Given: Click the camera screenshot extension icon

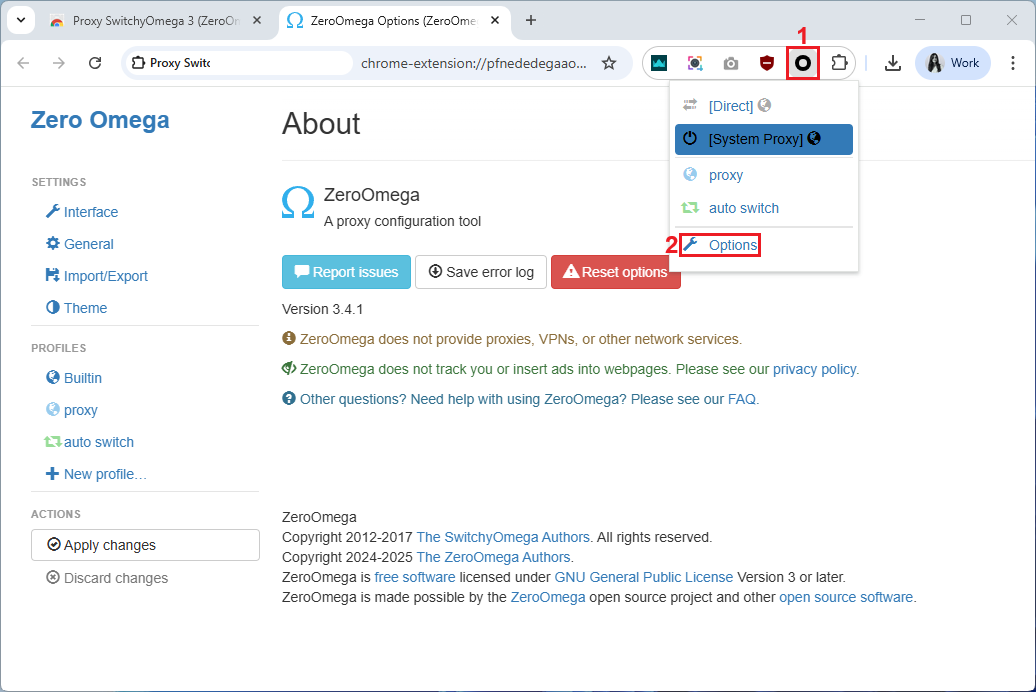Looking at the screenshot, I should pos(731,63).
